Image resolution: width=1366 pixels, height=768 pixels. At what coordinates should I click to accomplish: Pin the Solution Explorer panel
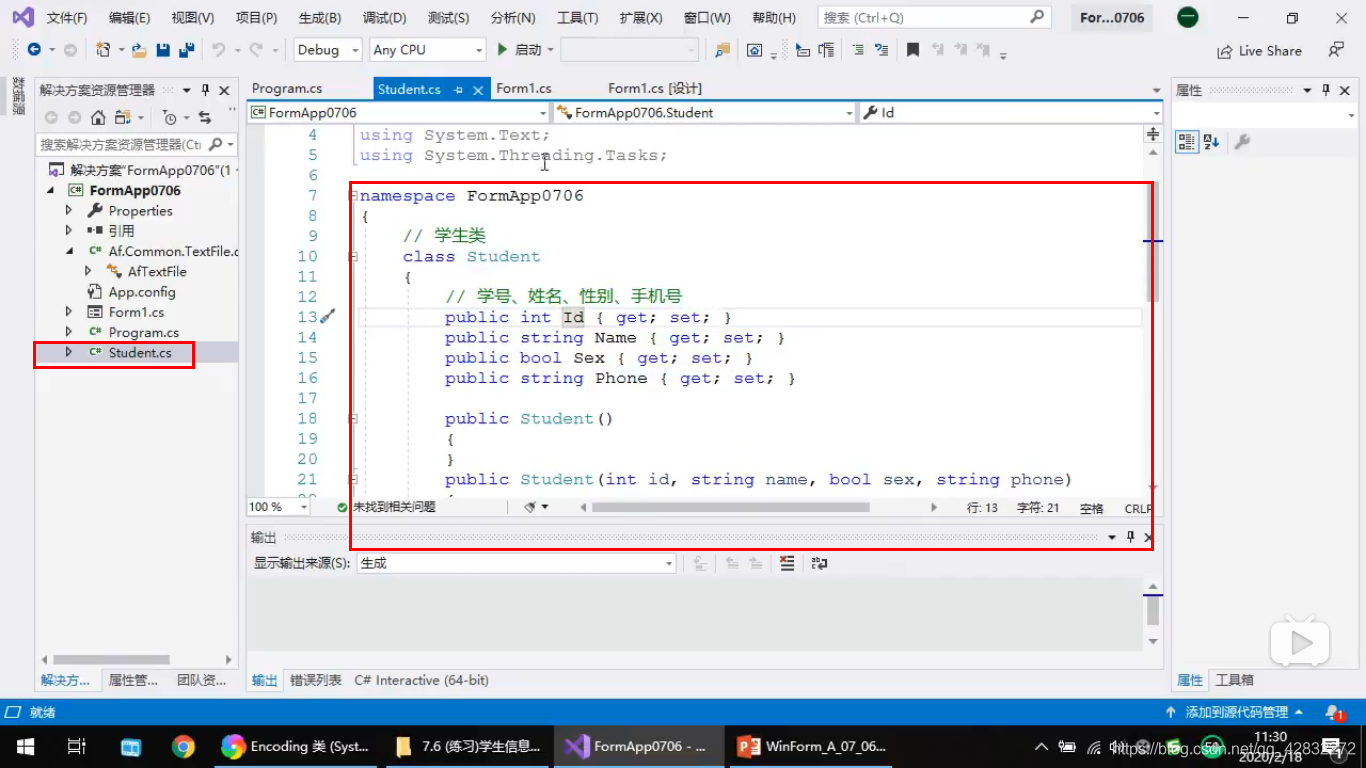click(206, 90)
